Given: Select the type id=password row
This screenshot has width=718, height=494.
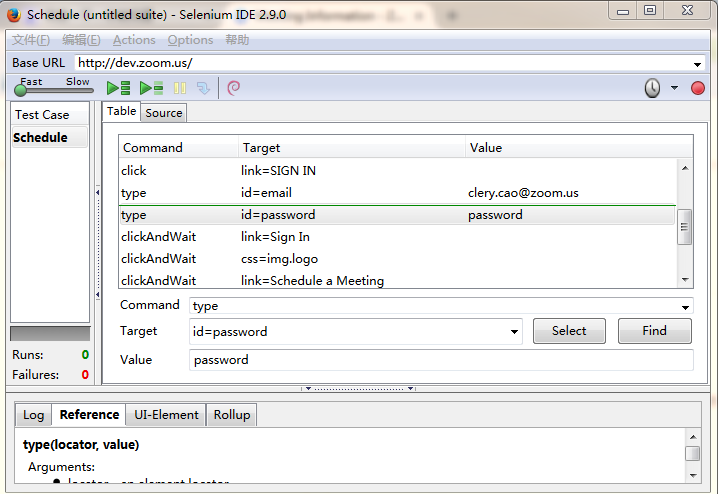Looking at the screenshot, I should click(x=397, y=215).
